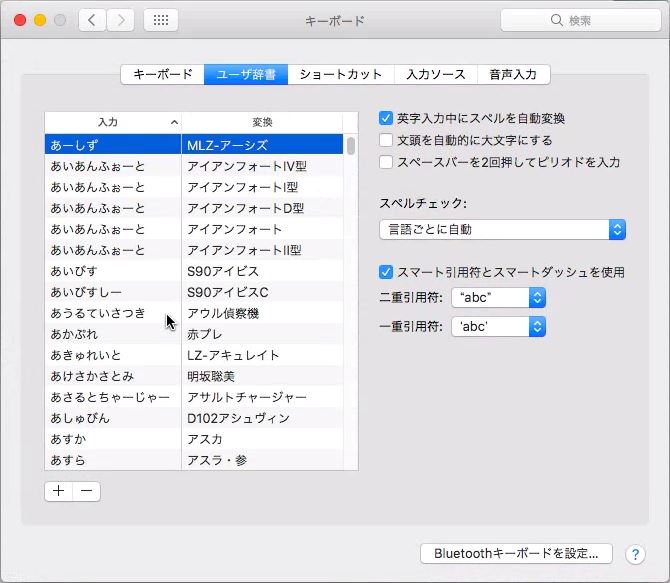This screenshot has width=670, height=583.
Task: Select the S90アイビスC conversion cell
Action: 262,292
